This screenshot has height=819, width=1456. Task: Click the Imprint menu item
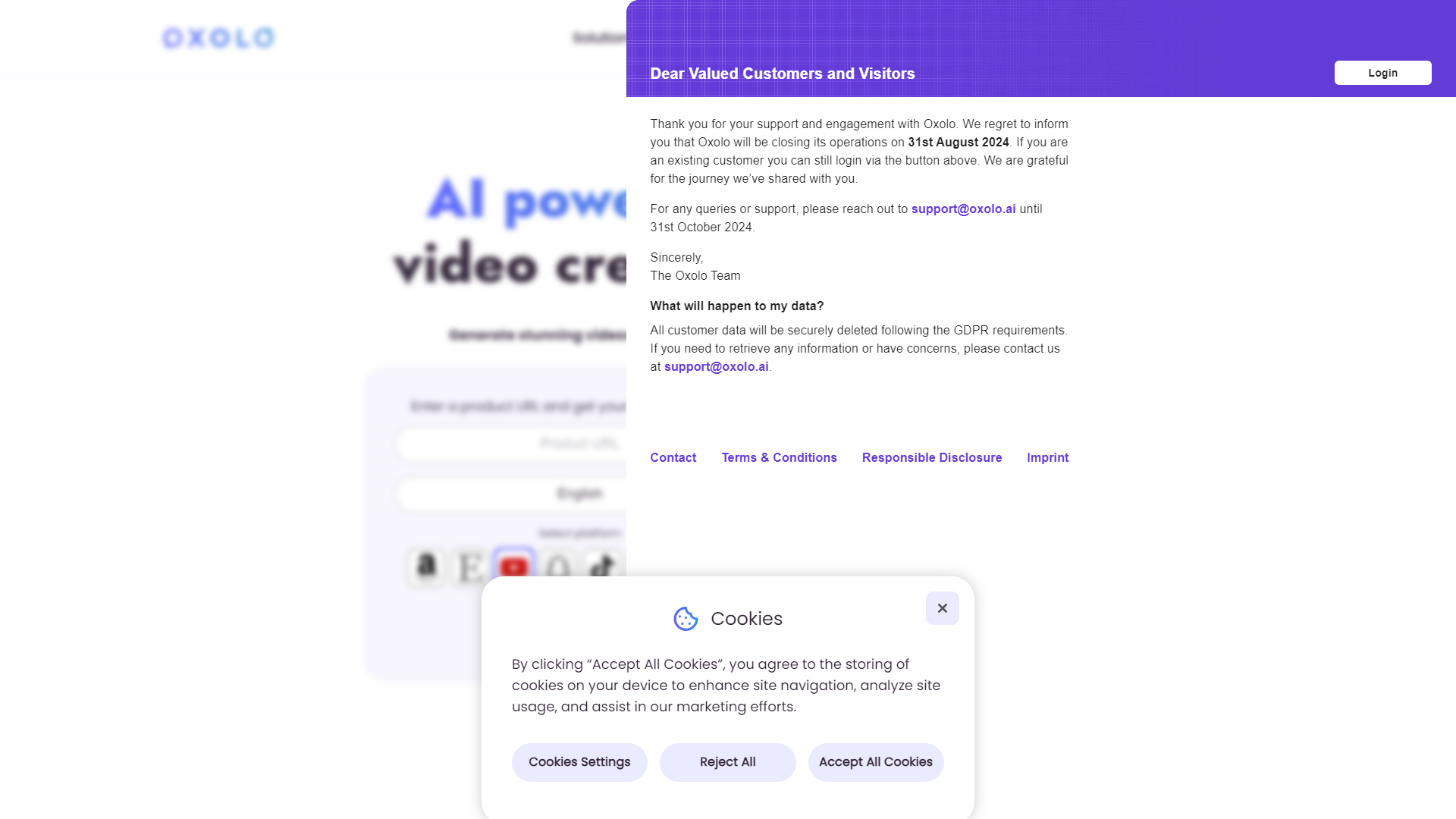[x=1047, y=457]
